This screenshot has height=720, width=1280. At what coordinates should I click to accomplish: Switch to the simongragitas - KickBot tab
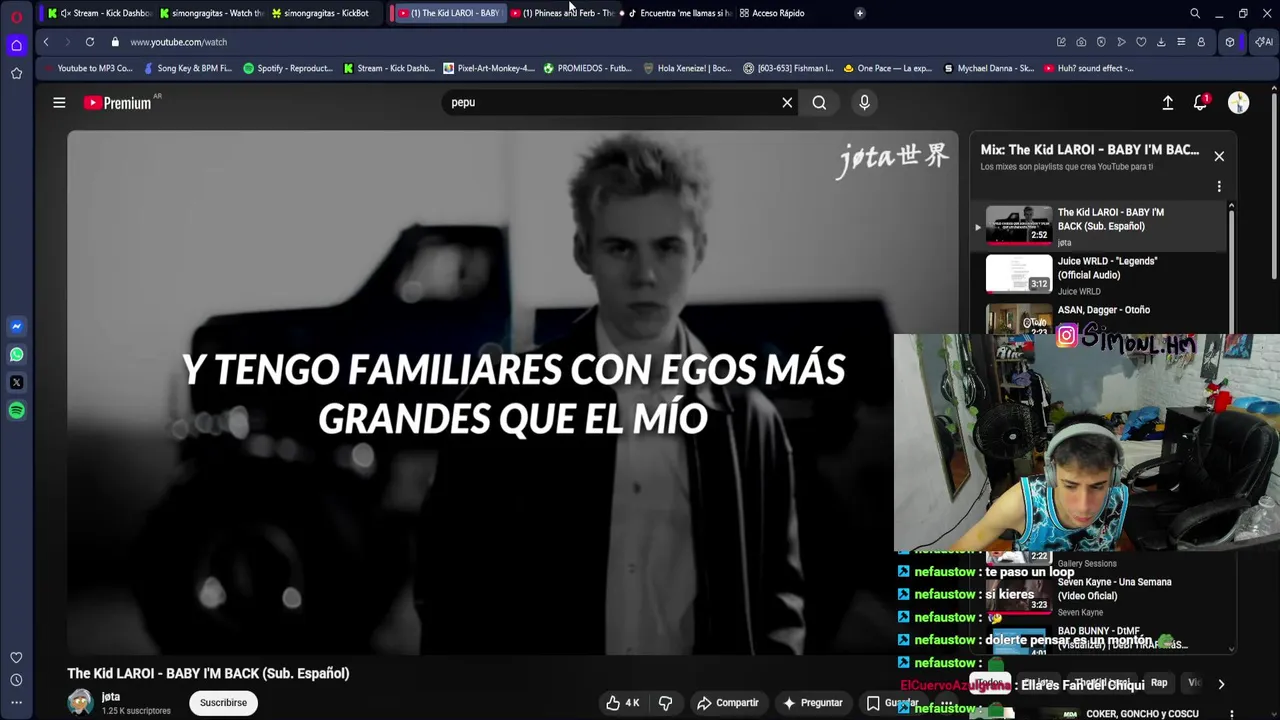(x=323, y=13)
